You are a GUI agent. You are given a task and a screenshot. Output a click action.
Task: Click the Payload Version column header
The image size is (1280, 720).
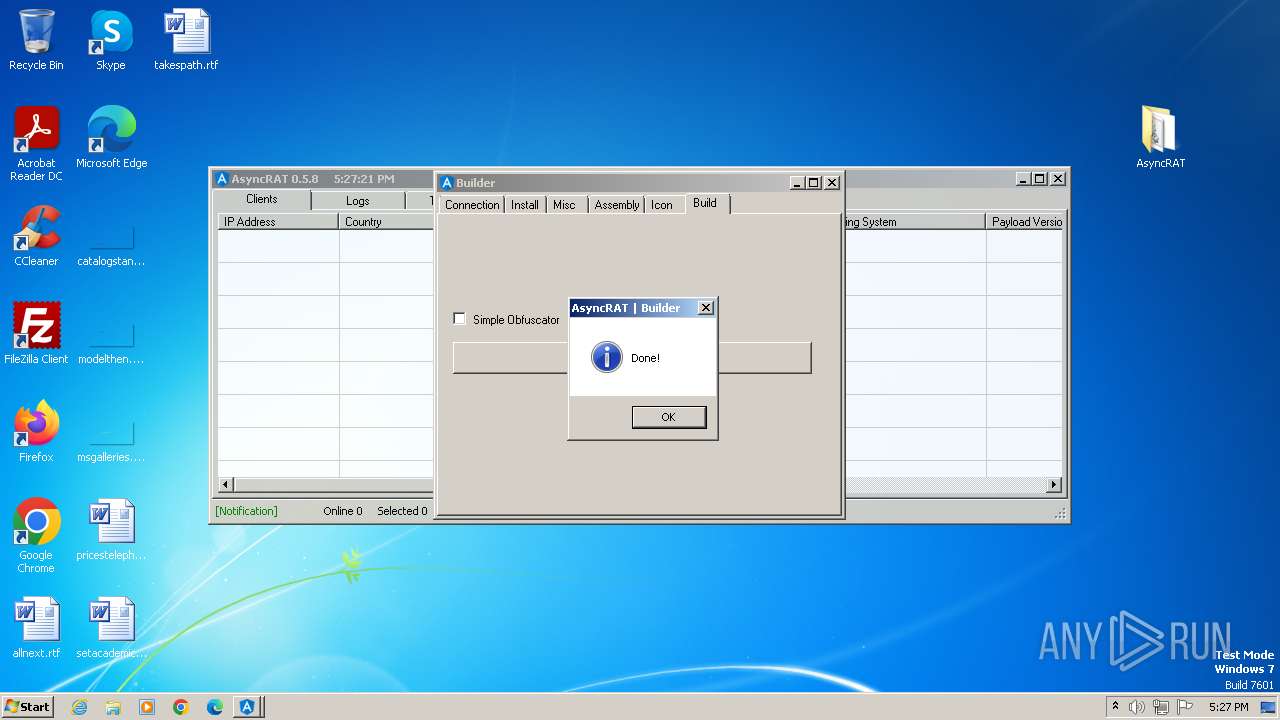coord(1024,222)
